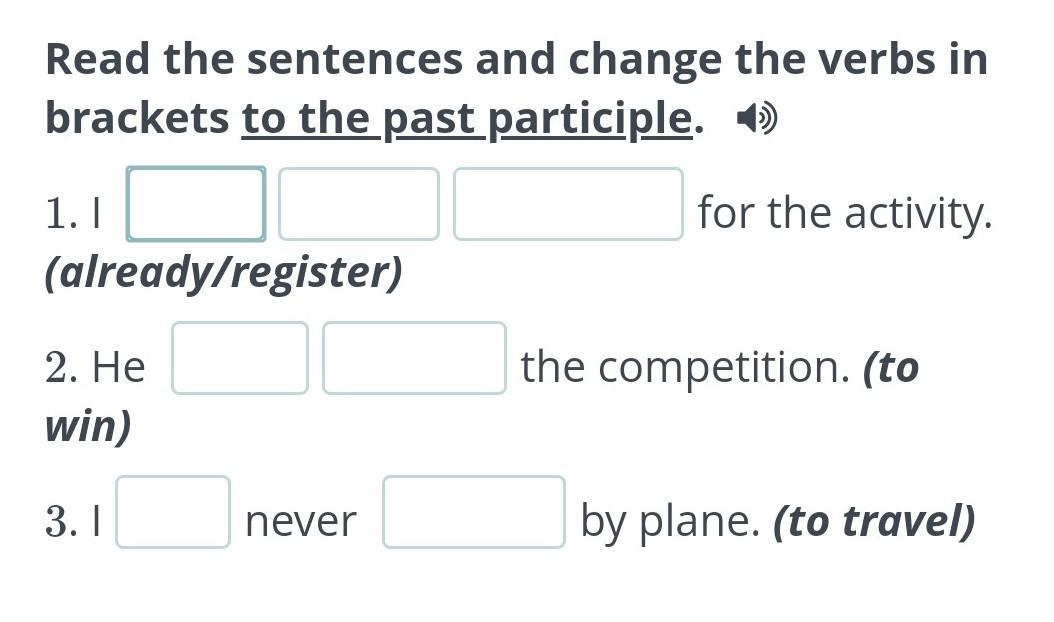1054x622 pixels.
Task: Focus the first blank in sentence 1
Action: click(x=196, y=204)
